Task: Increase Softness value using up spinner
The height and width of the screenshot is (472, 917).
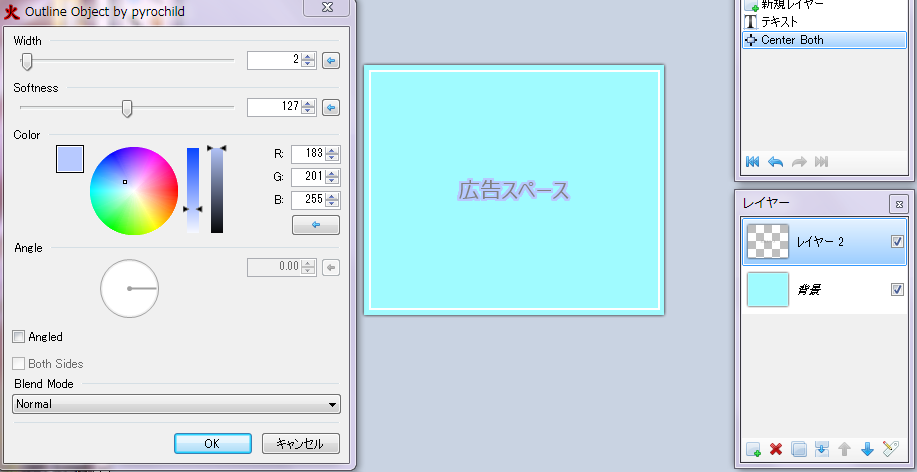Action: [308, 104]
